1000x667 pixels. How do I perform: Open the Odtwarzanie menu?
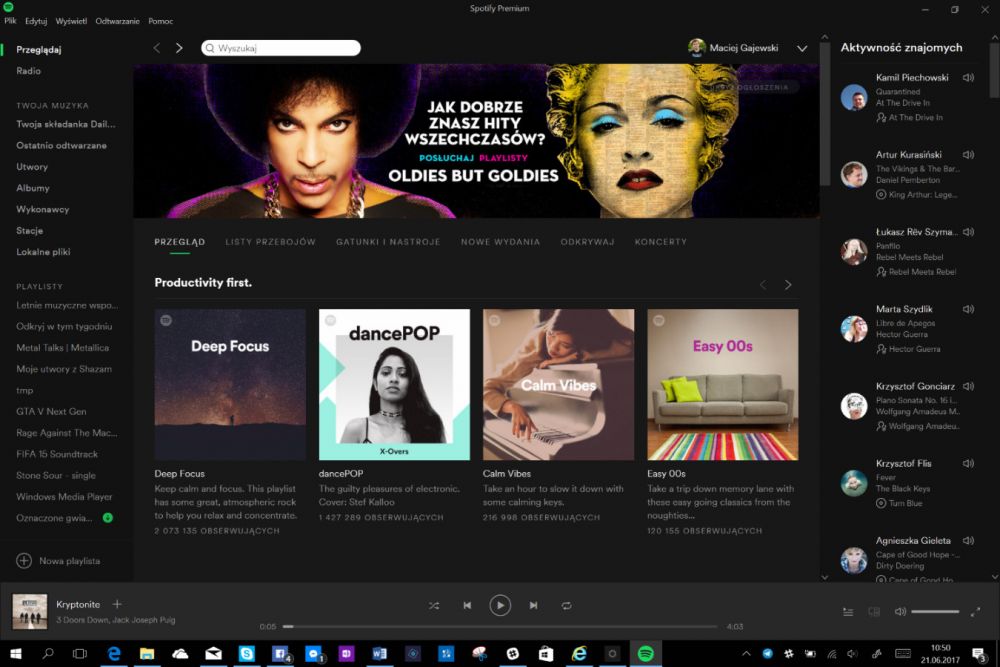117,21
